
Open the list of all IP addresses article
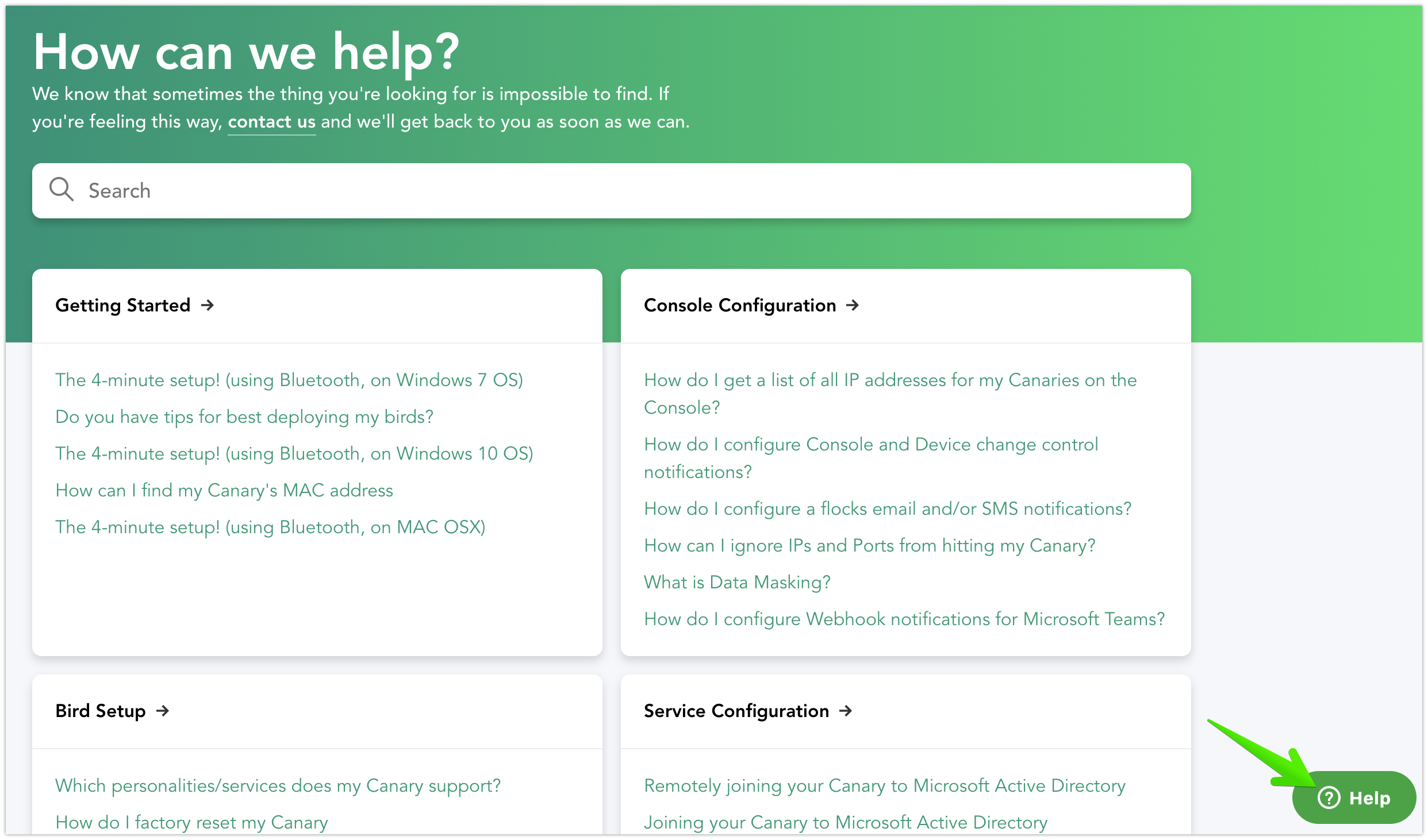pos(890,394)
